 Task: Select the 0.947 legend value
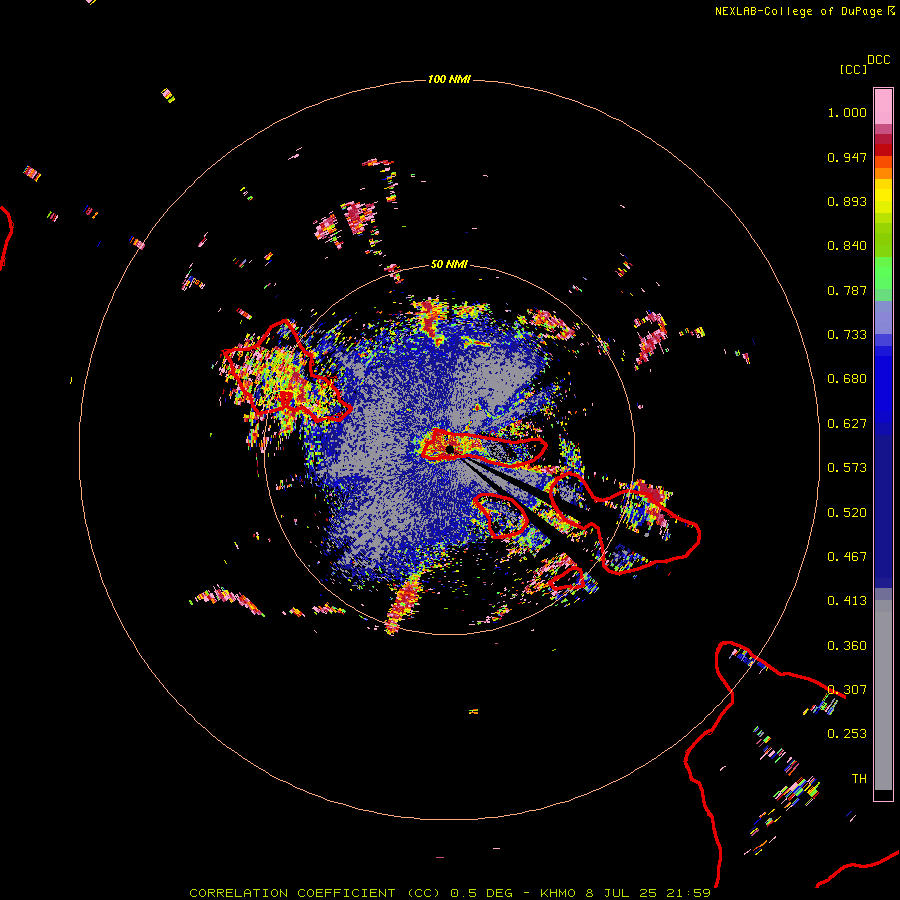click(x=847, y=157)
